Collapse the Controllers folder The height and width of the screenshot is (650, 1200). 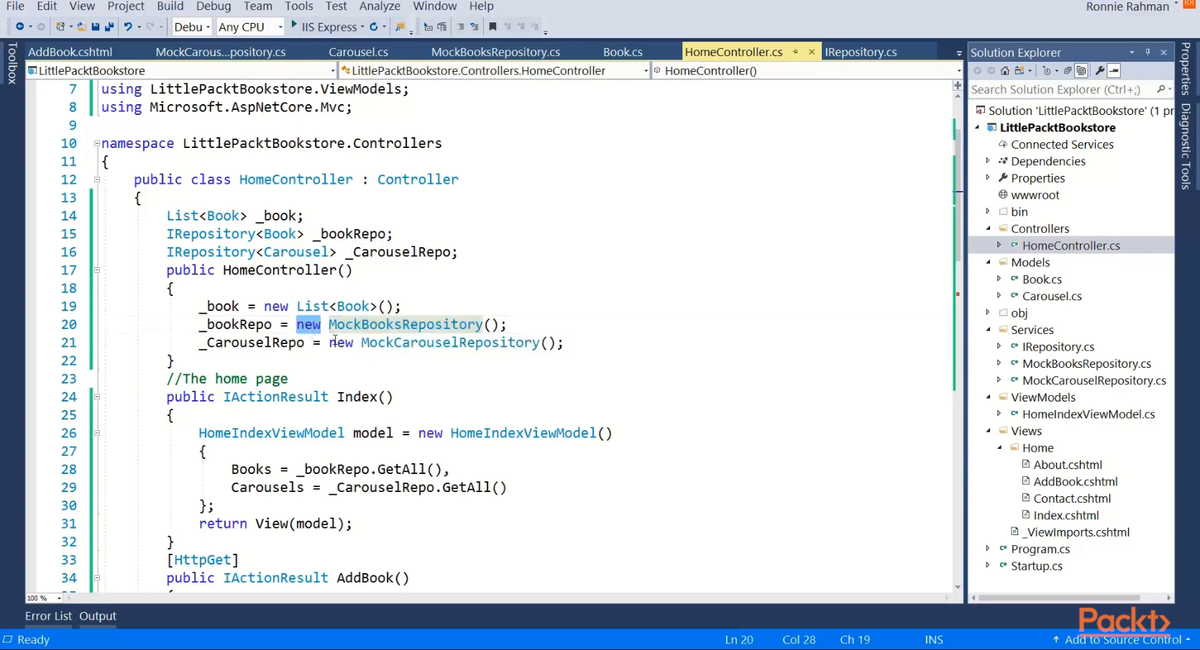[988, 229]
